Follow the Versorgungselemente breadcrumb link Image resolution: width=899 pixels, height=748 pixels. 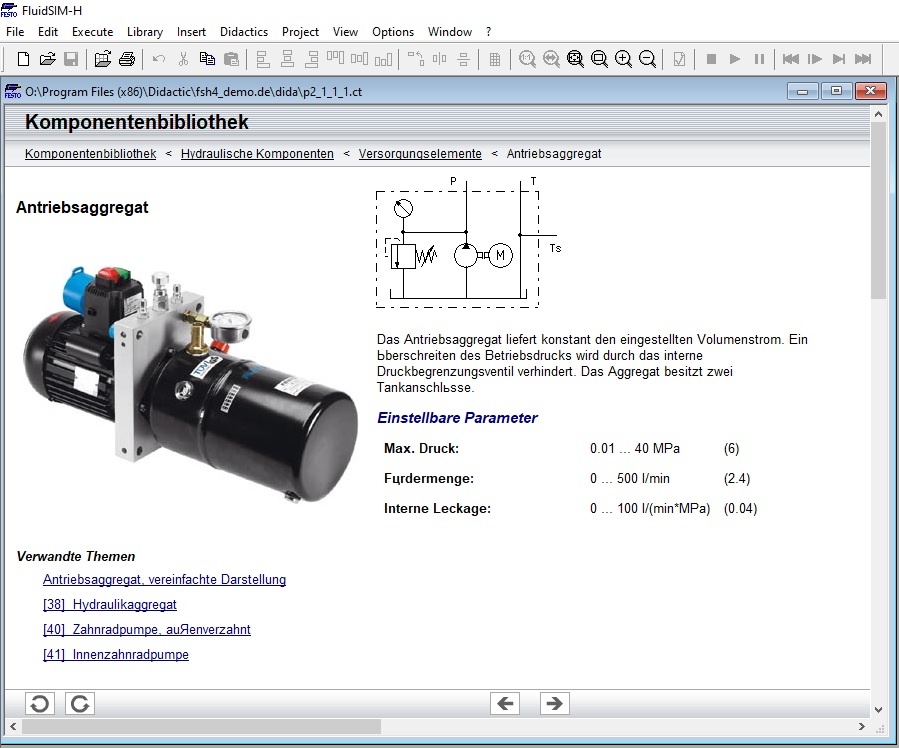(420, 154)
